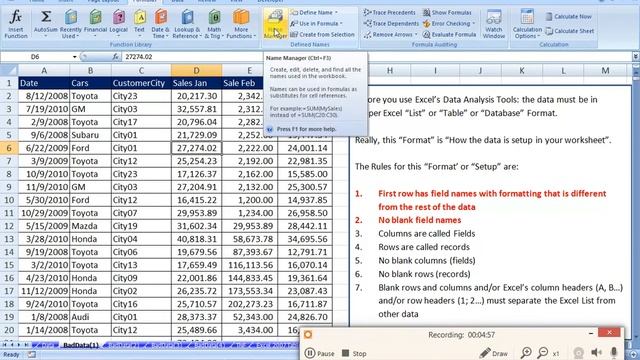Stop the screen recording
Viewport: 640px width, 360px height.
pyautogui.click(x=354, y=353)
